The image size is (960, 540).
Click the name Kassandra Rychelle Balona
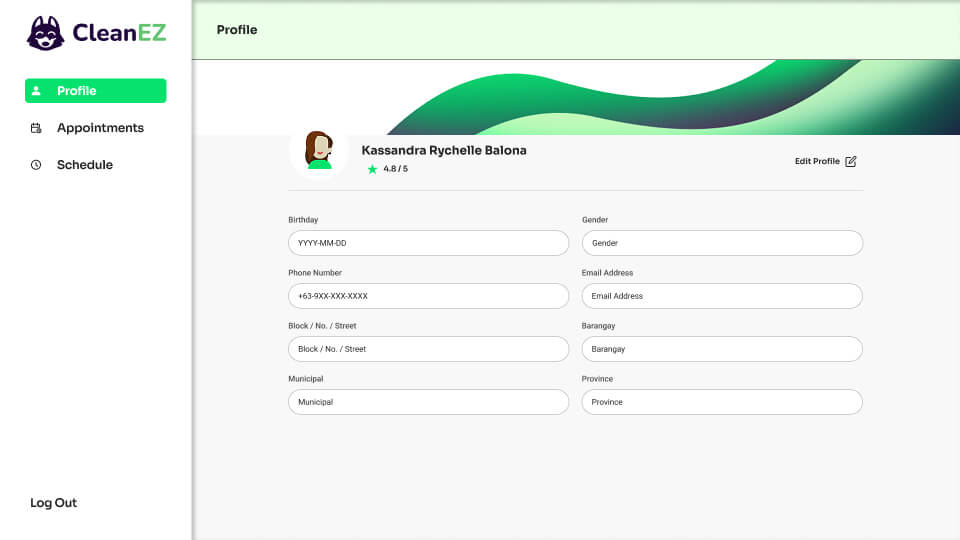click(x=444, y=150)
